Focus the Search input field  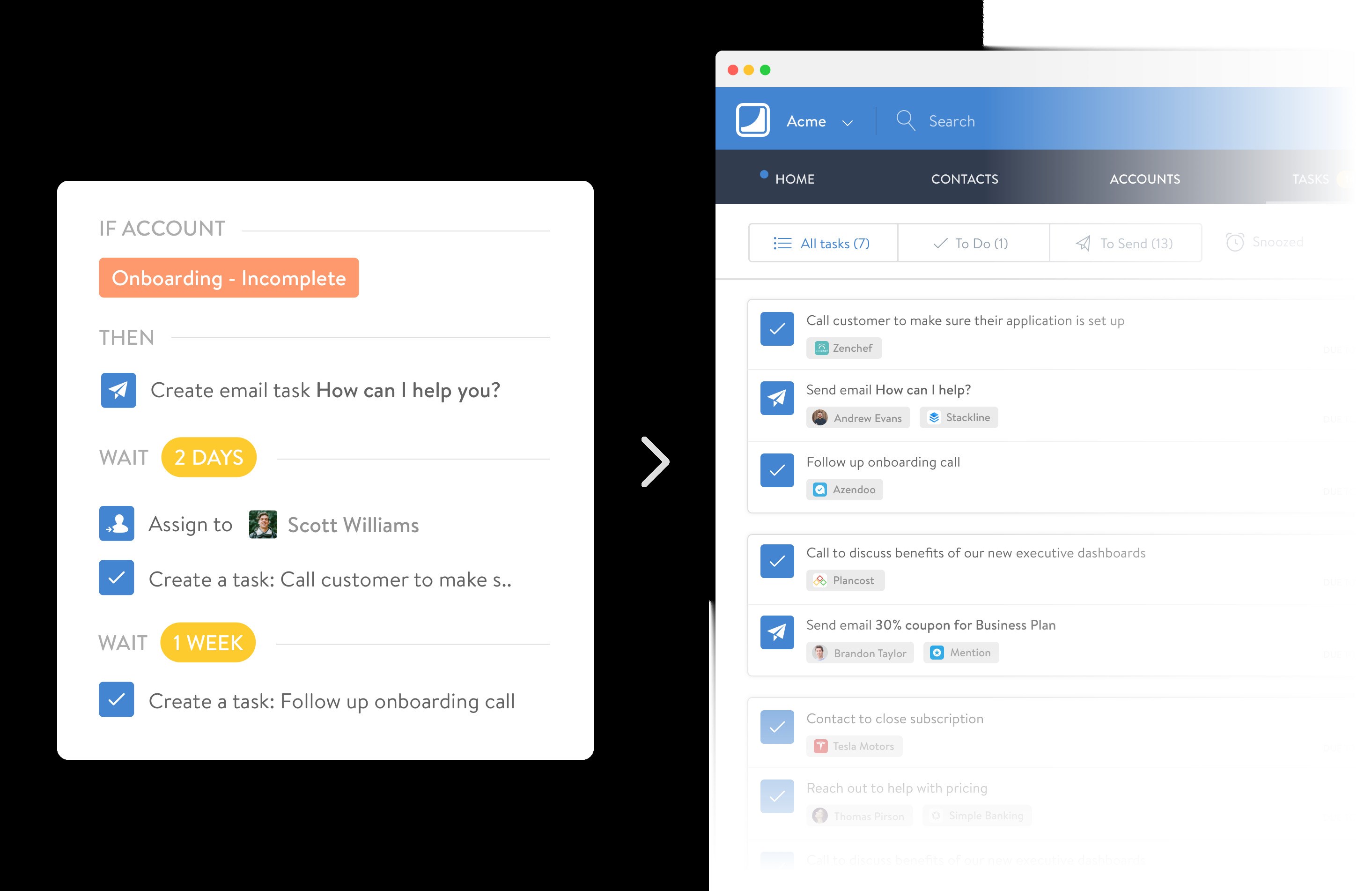pos(951,121)
